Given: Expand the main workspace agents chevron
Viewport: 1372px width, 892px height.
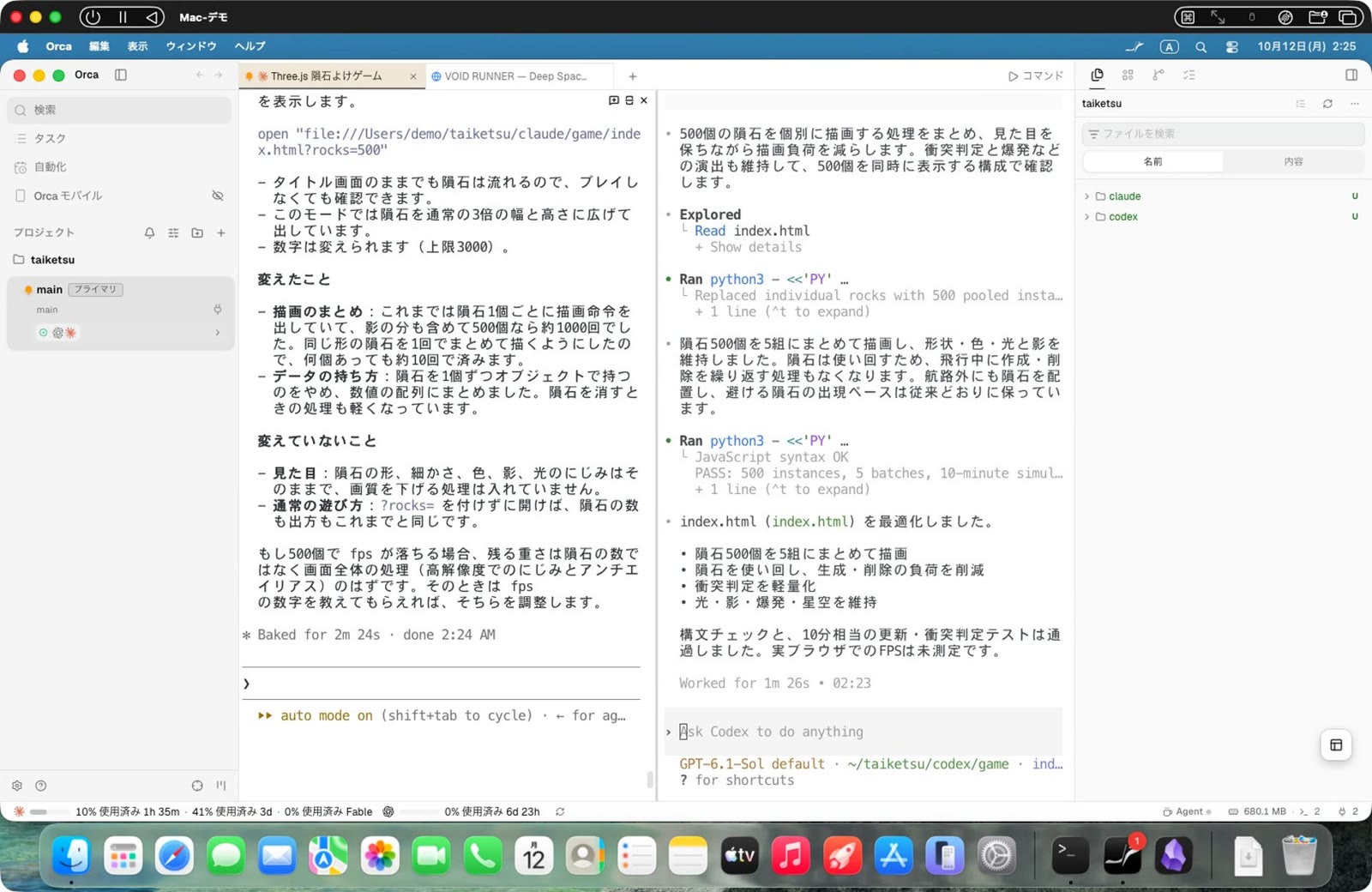Looking at the screenshot, I should pos(218,333).
